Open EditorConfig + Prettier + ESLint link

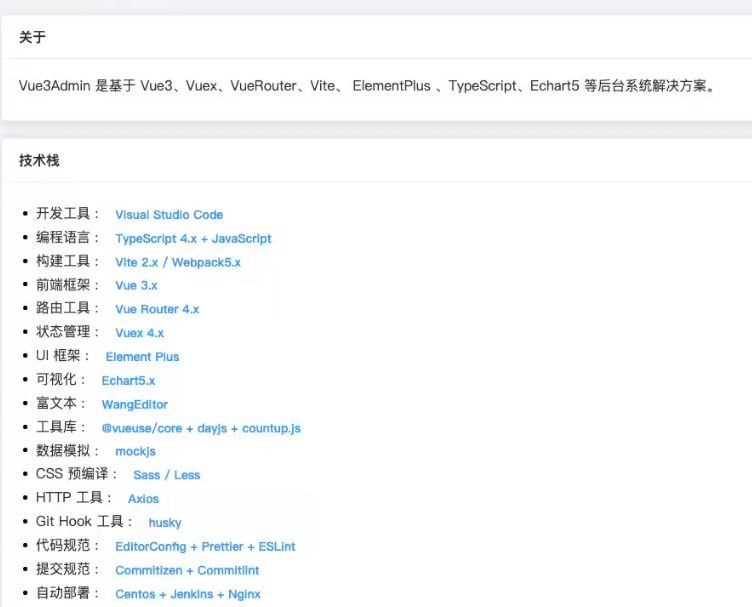point(205,547)
